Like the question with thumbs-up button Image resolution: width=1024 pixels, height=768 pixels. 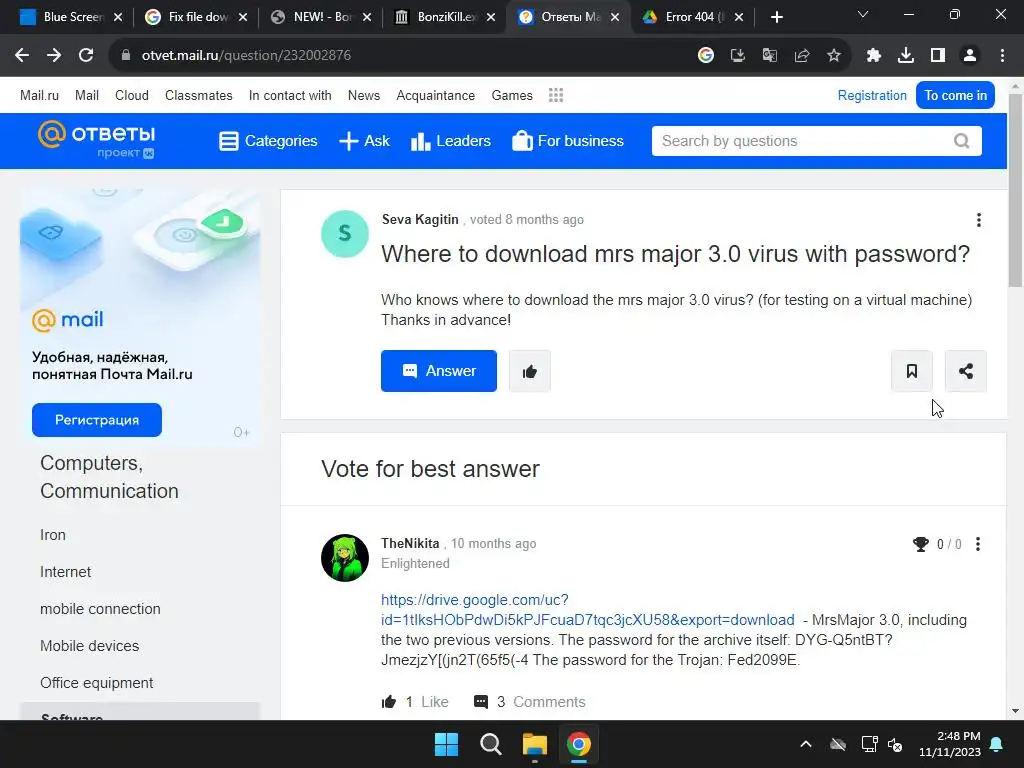(530, 371)
